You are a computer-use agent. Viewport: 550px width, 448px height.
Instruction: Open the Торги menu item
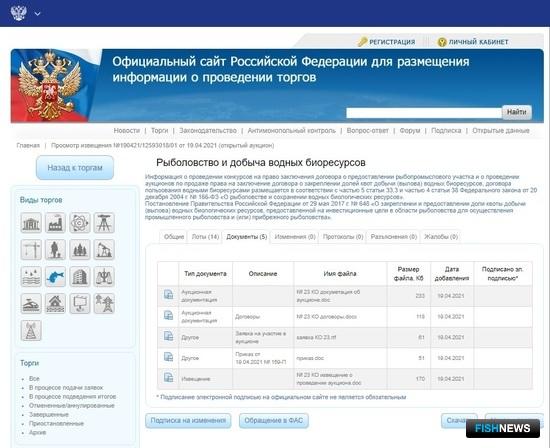pyautogui.click(x=160, y=131)
